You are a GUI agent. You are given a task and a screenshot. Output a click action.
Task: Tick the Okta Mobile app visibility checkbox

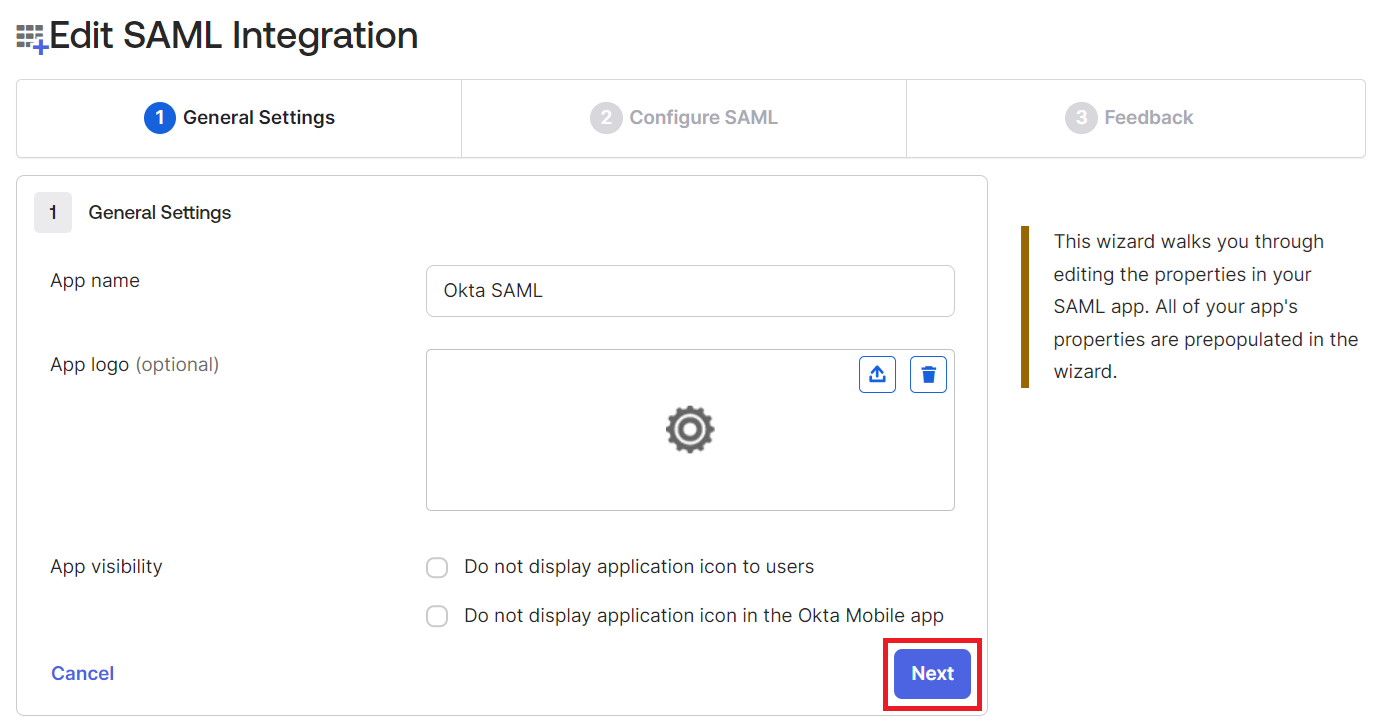(x=437, y=616)
